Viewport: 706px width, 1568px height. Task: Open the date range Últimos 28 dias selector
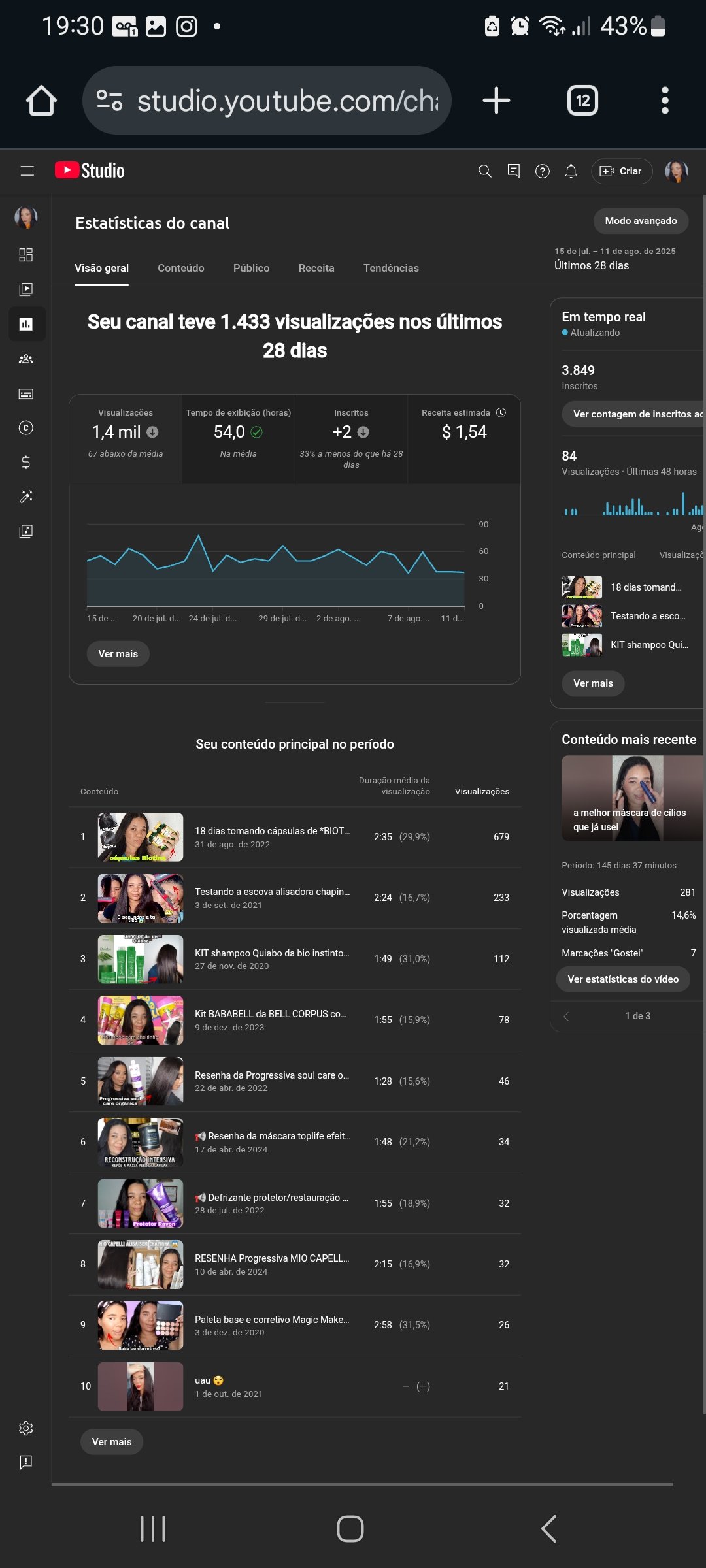(x=614, y=259)
